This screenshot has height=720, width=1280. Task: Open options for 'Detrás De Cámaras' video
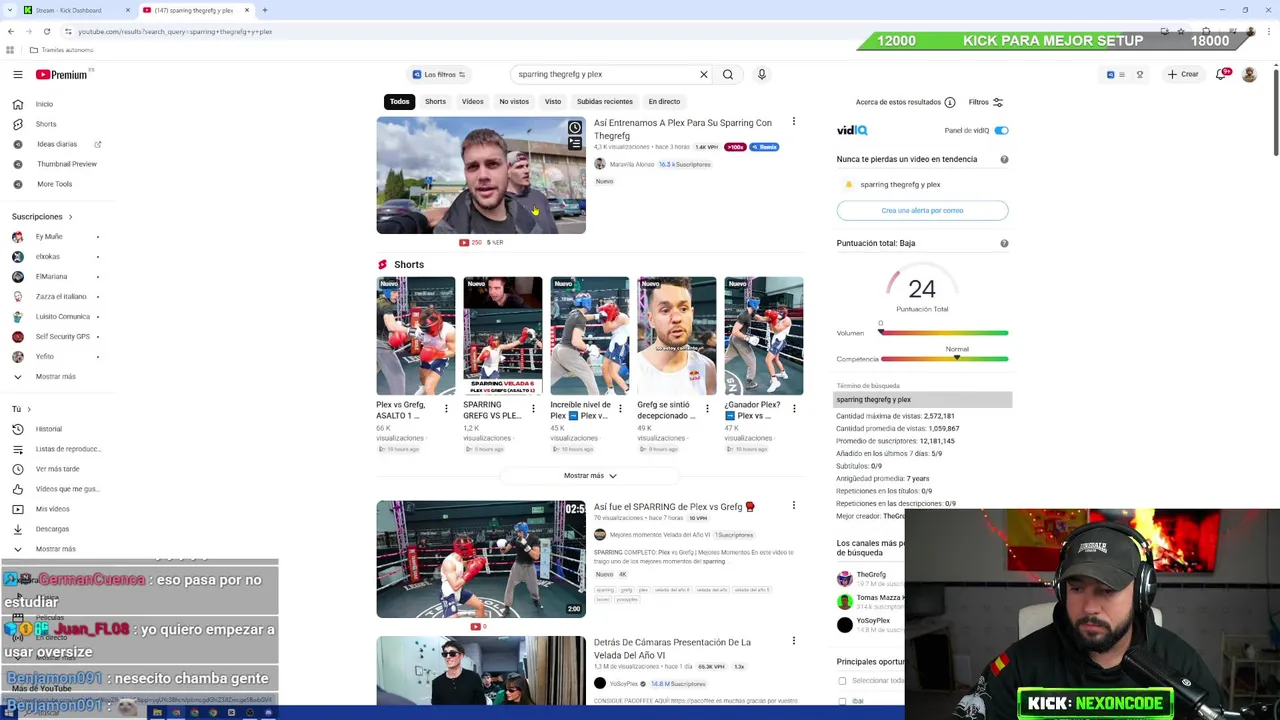click(x=794, y=641)
